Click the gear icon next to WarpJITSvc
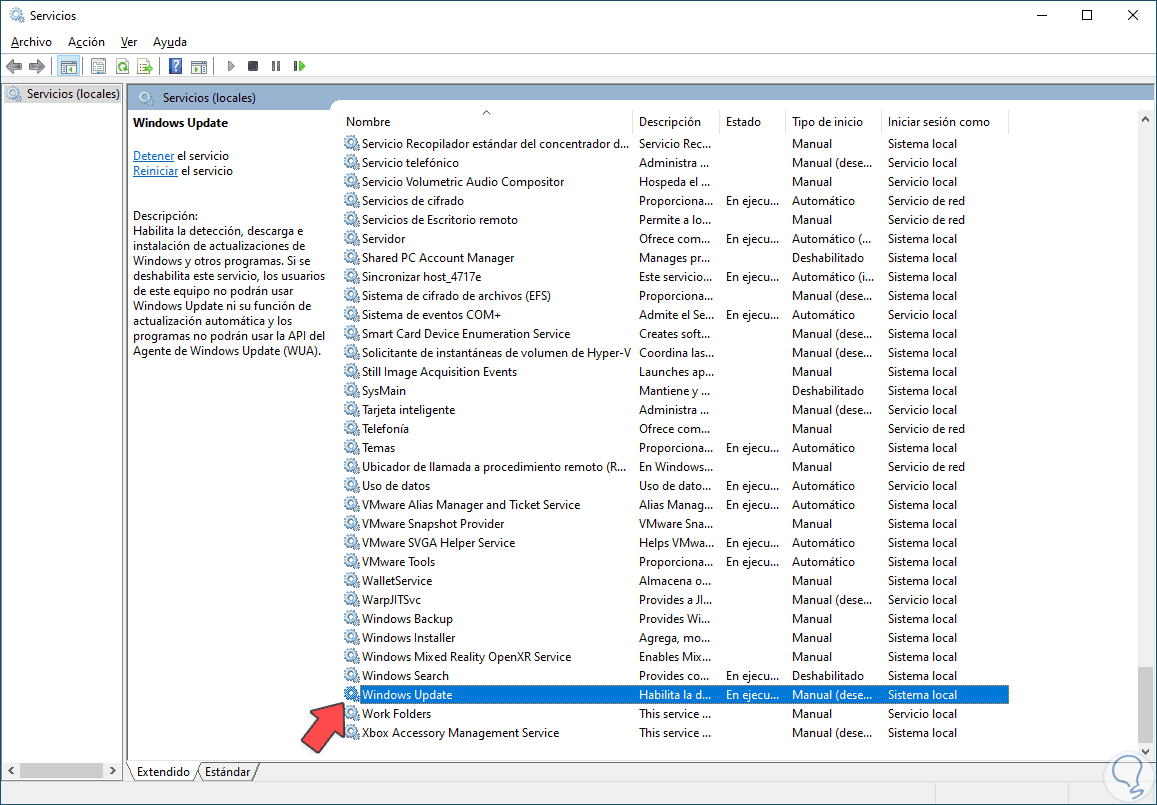This screenshot has height=805, width=1157. (x=352, y=599)
